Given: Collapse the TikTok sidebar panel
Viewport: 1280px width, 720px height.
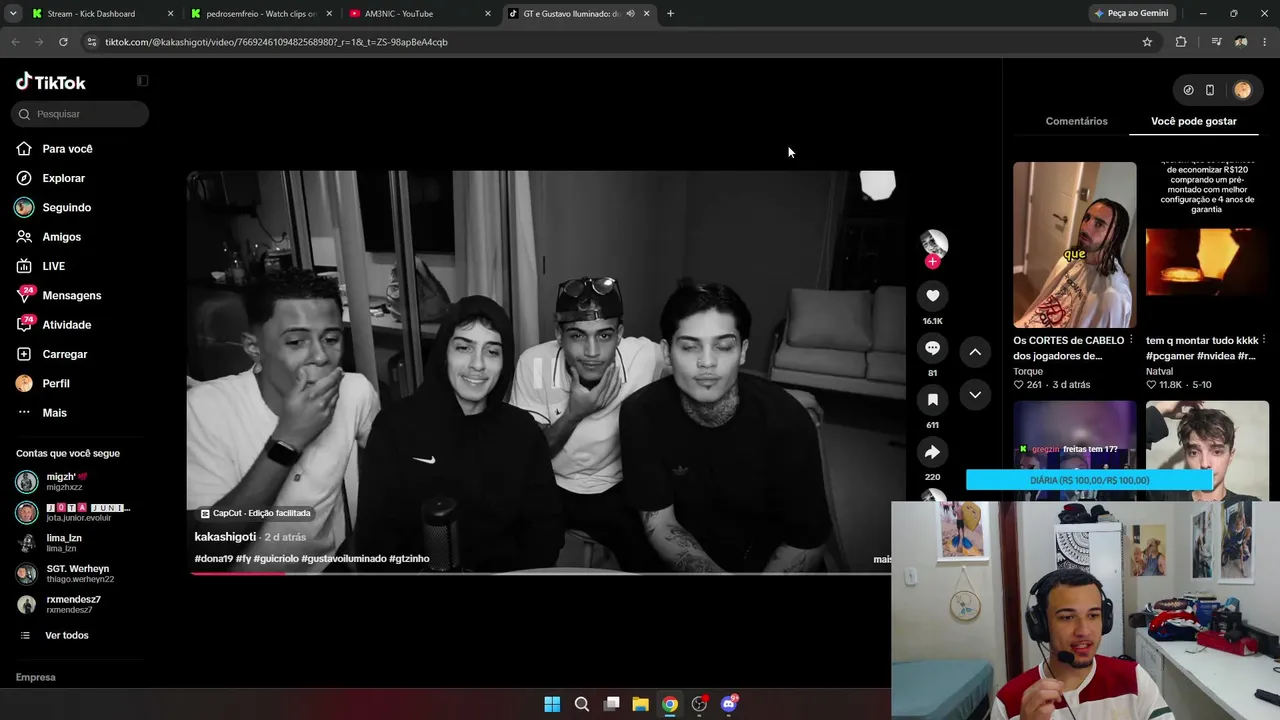Looking at the screenshot, I should 142,81.
